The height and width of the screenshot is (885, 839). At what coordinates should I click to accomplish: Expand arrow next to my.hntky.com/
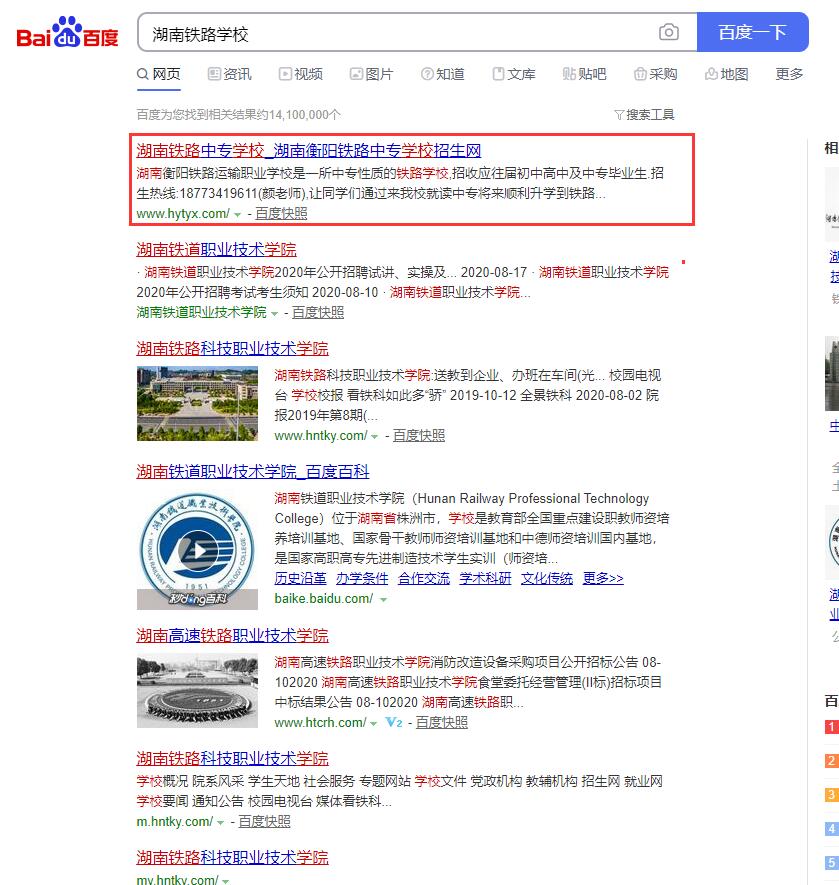tap(225, 881)
